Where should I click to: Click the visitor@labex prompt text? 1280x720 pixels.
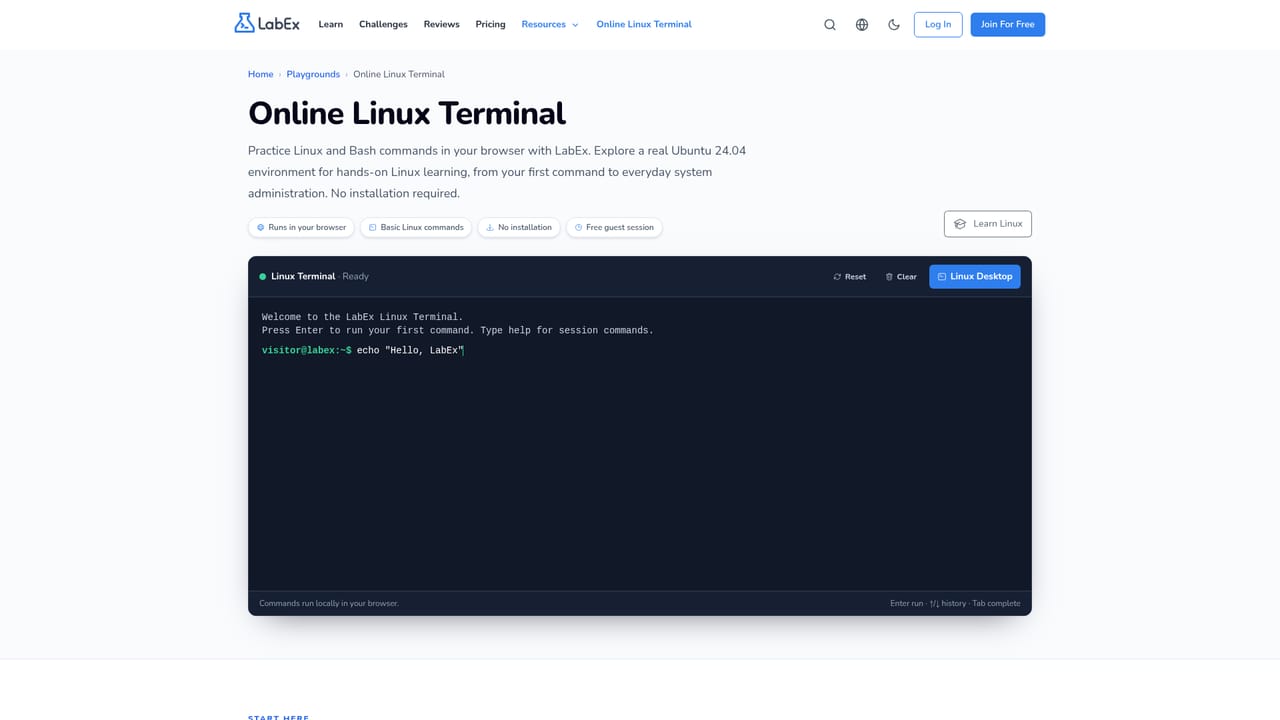coord(306,350)
